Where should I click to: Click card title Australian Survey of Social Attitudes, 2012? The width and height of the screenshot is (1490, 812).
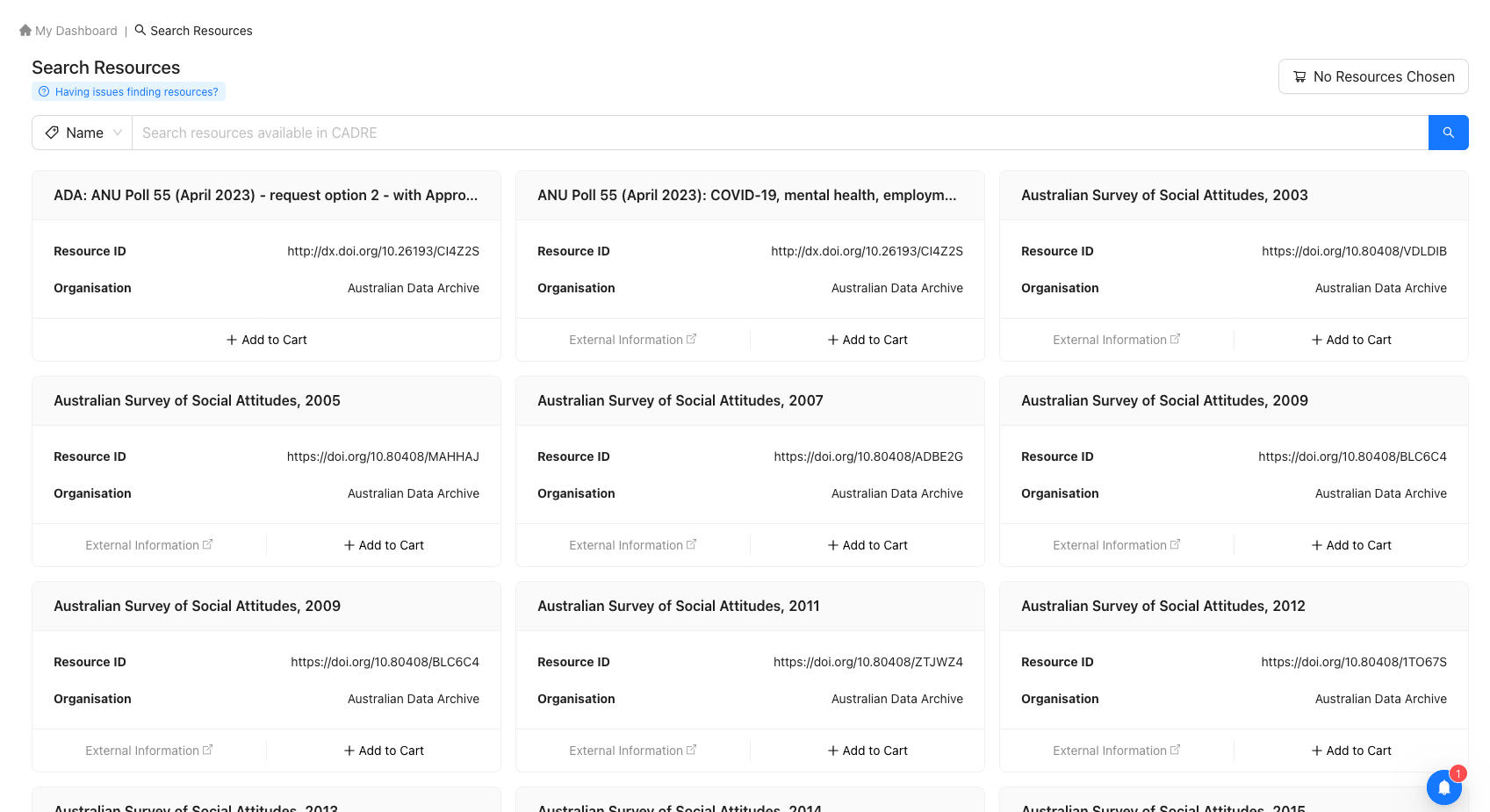click(x=1163, y=606)
